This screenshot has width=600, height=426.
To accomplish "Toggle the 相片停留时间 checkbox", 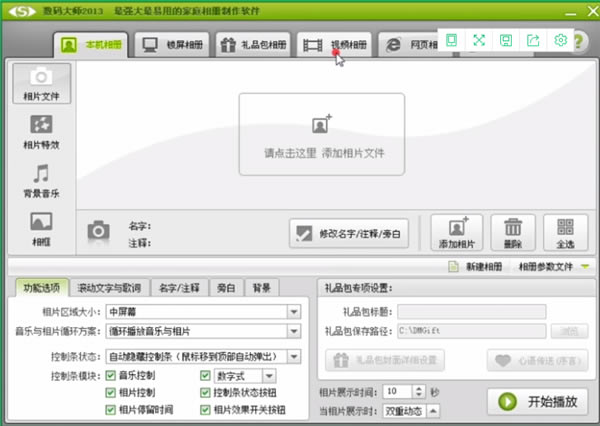I will [110, 410].
